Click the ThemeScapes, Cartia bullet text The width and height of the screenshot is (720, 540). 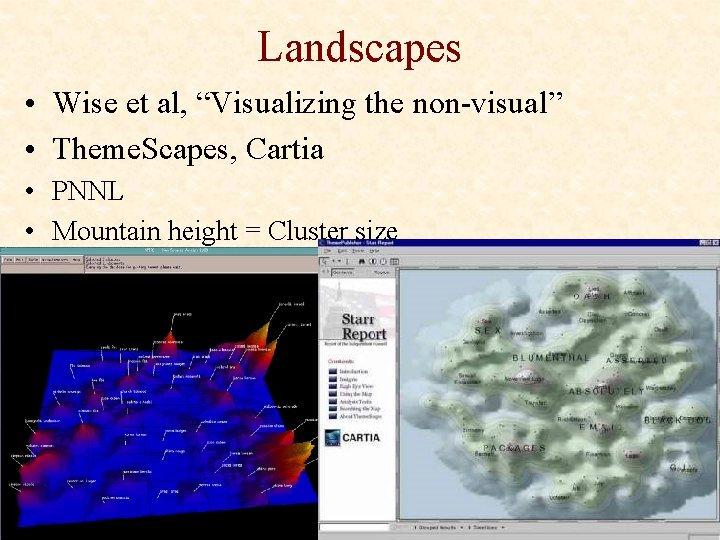pyautogui.click(x=188, y=149)
